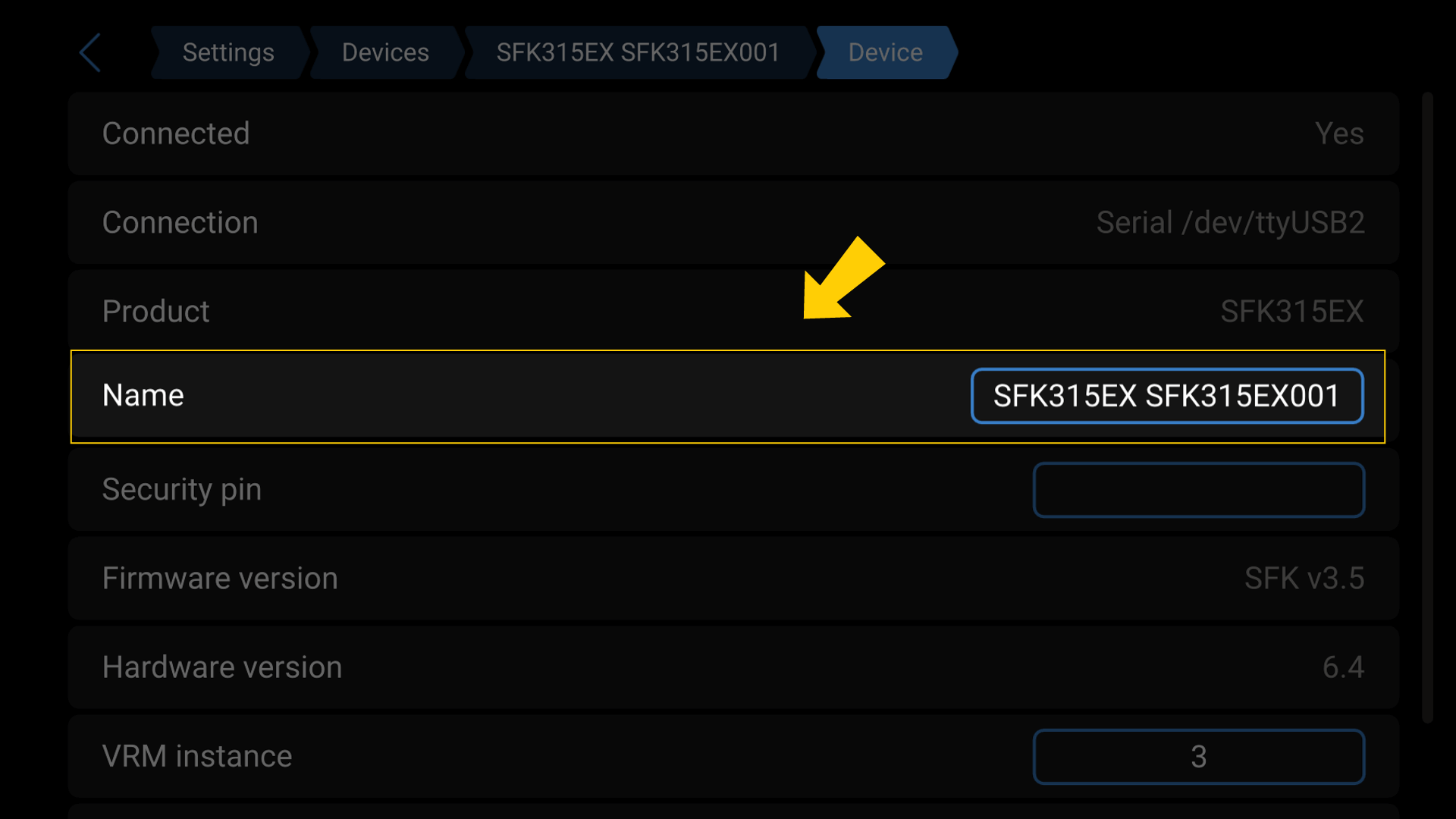Screen dimensions: 1456x819
Task: Select the Security pin entry box
Action: 1198,489
